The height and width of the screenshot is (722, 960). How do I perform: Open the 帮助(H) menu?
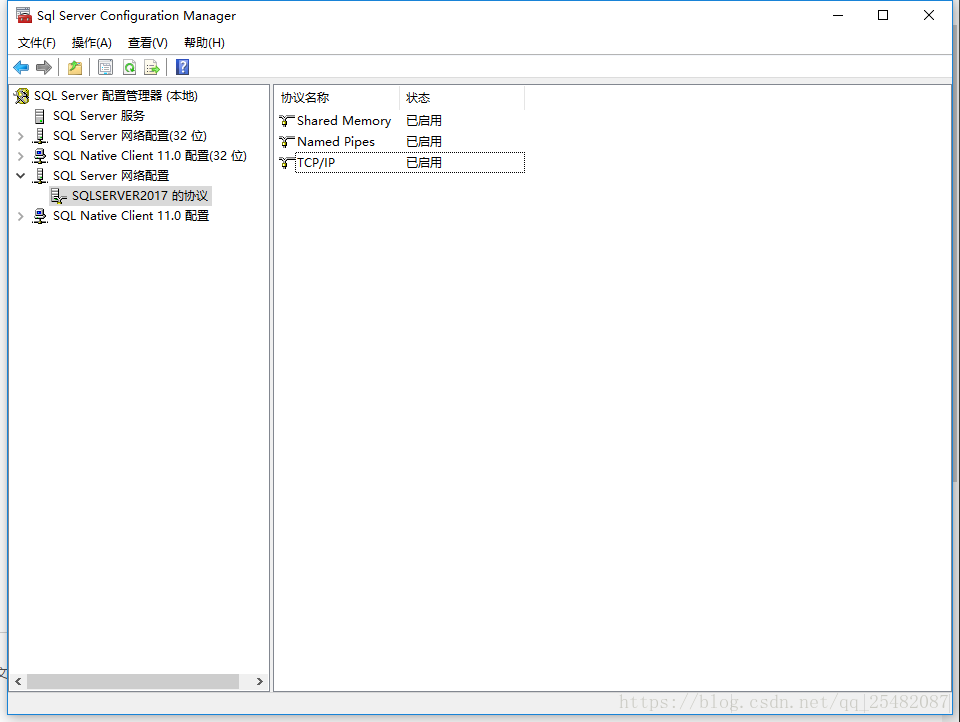coord(204,43)
